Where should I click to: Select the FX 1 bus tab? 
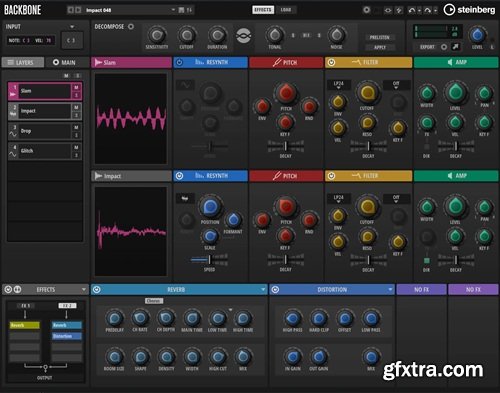point(25,305)
